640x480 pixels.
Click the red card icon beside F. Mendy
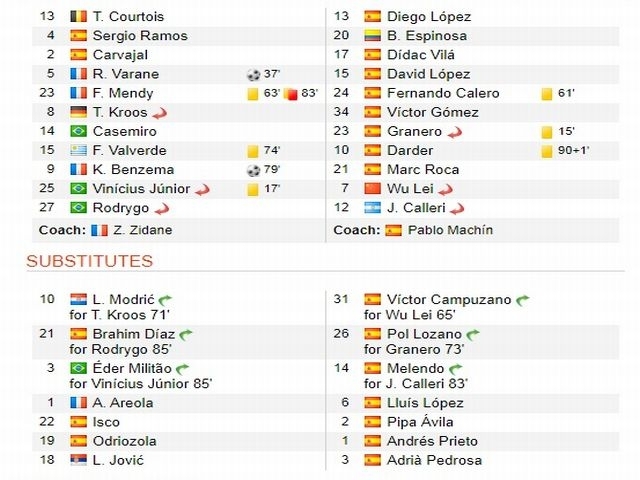coord(291,94)
